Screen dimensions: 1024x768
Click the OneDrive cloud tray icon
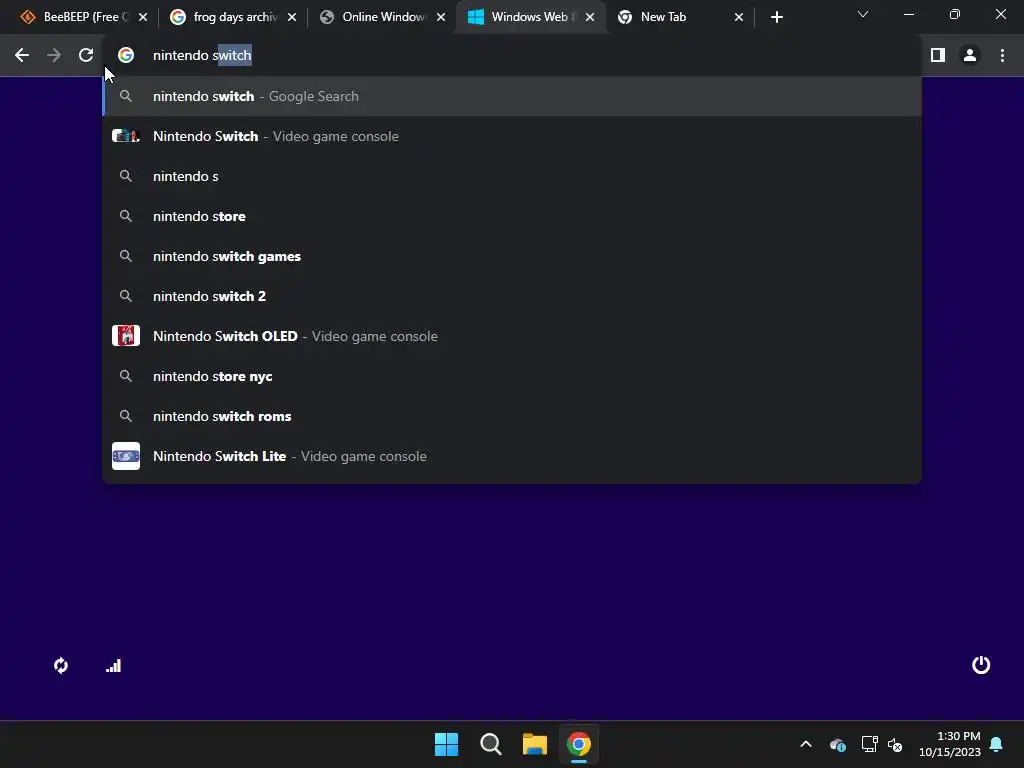tap(838, 744)
